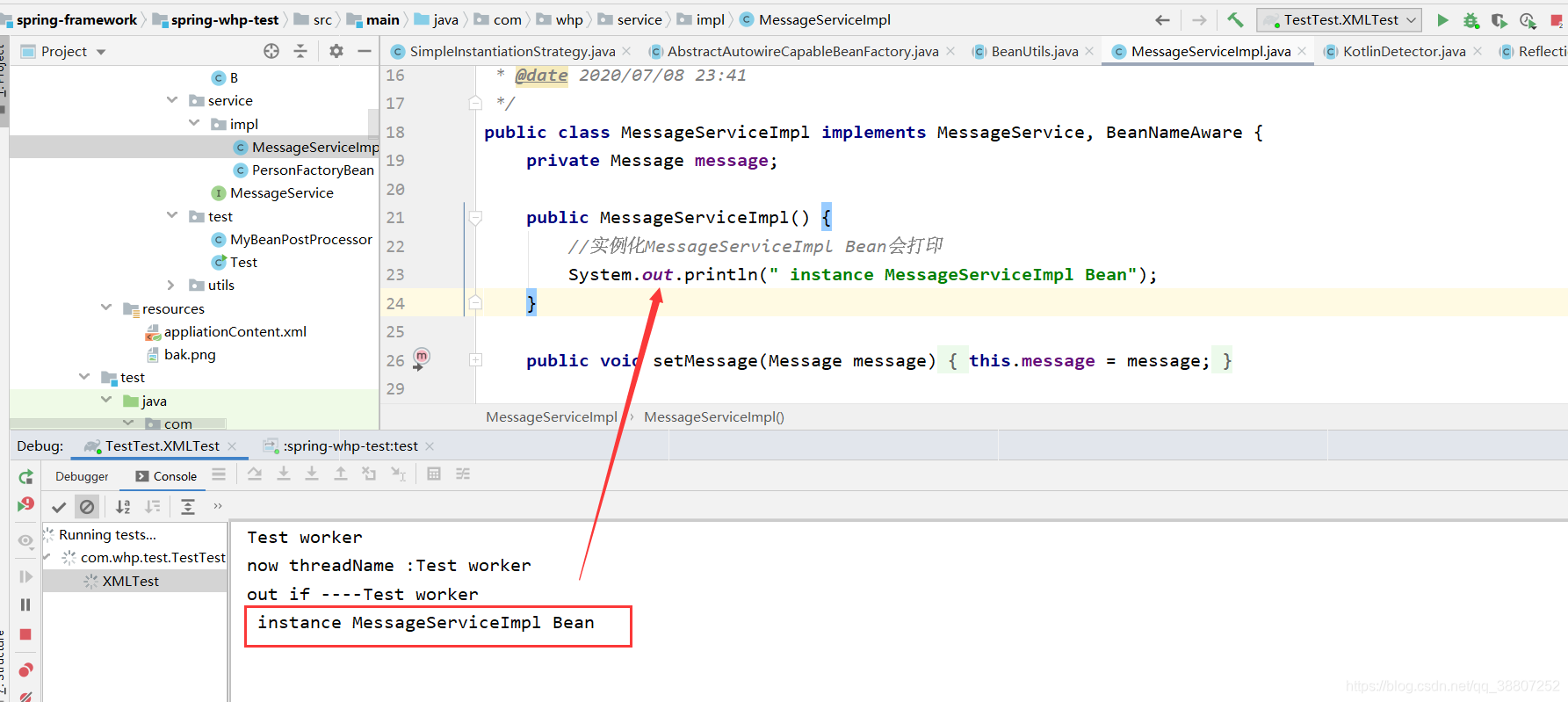Toggle sort tests by duration
Screen dimensions: 1568x702
[153, 507]
